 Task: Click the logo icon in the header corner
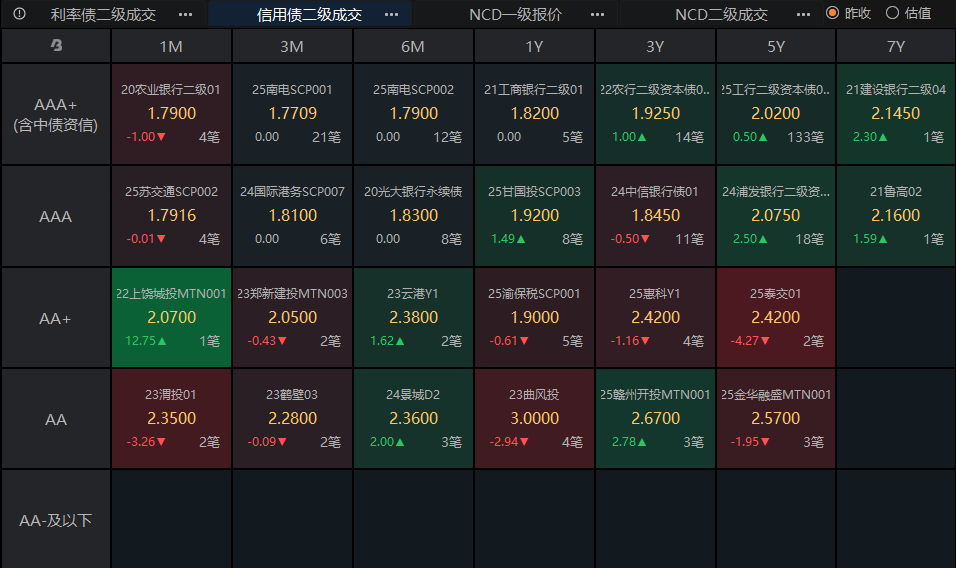pyautogui.click(x=56, y=45)
